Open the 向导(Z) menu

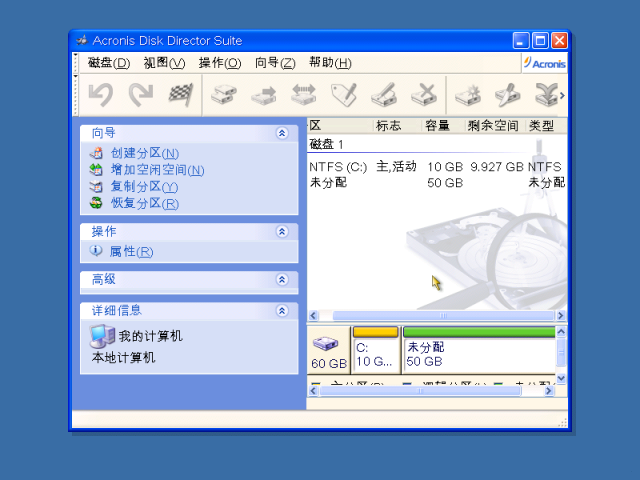point(275,63)
